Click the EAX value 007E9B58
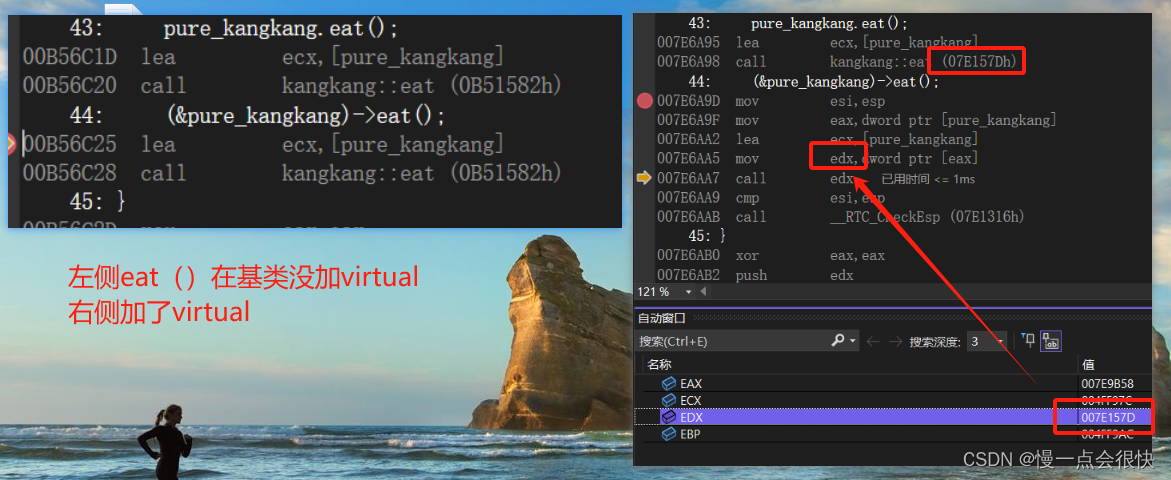 1108,384
